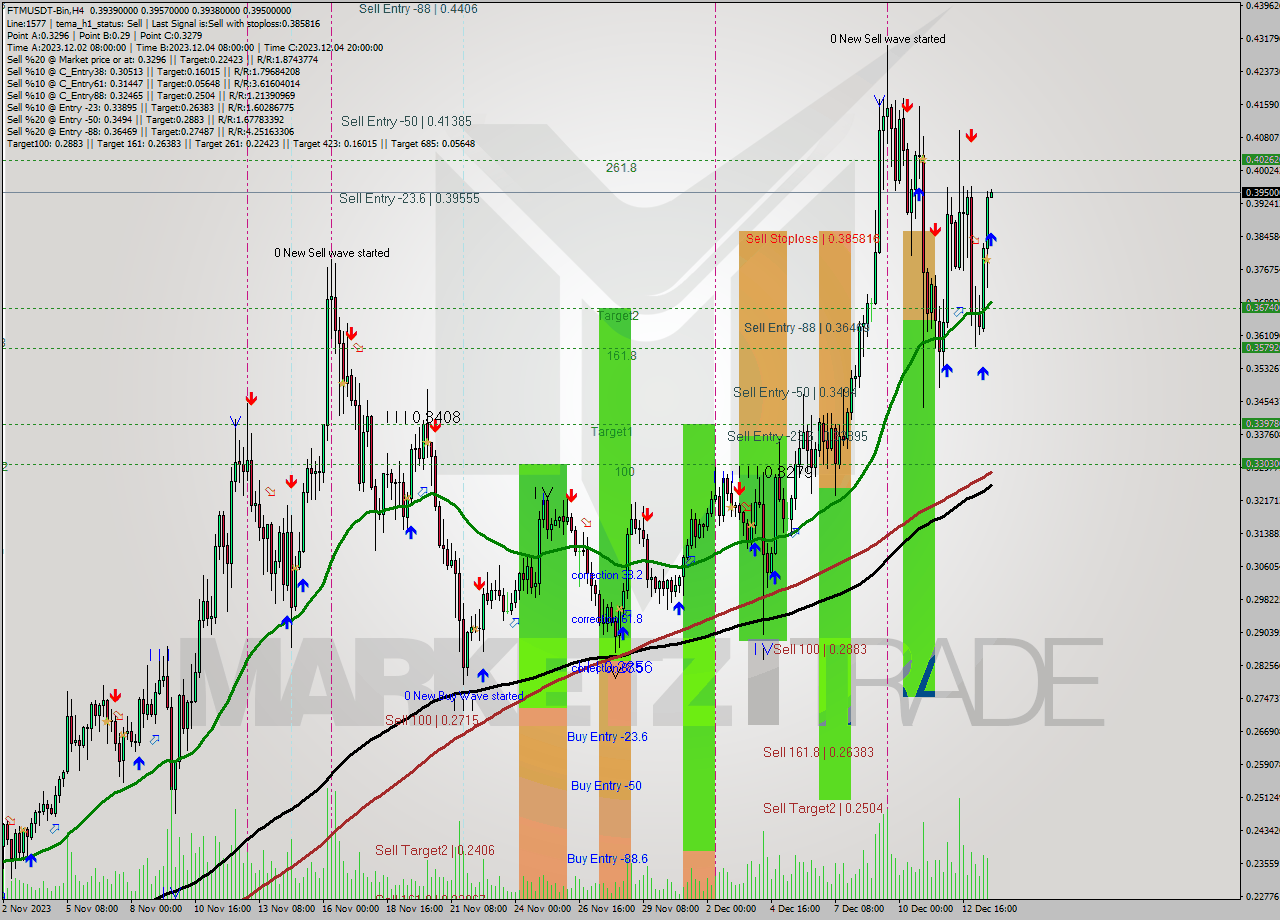Click the 'Sell %10 @ C_Entry88: 0.32465' line
The height and width of the screenshot is (920, 1280).
click(150, 95)
